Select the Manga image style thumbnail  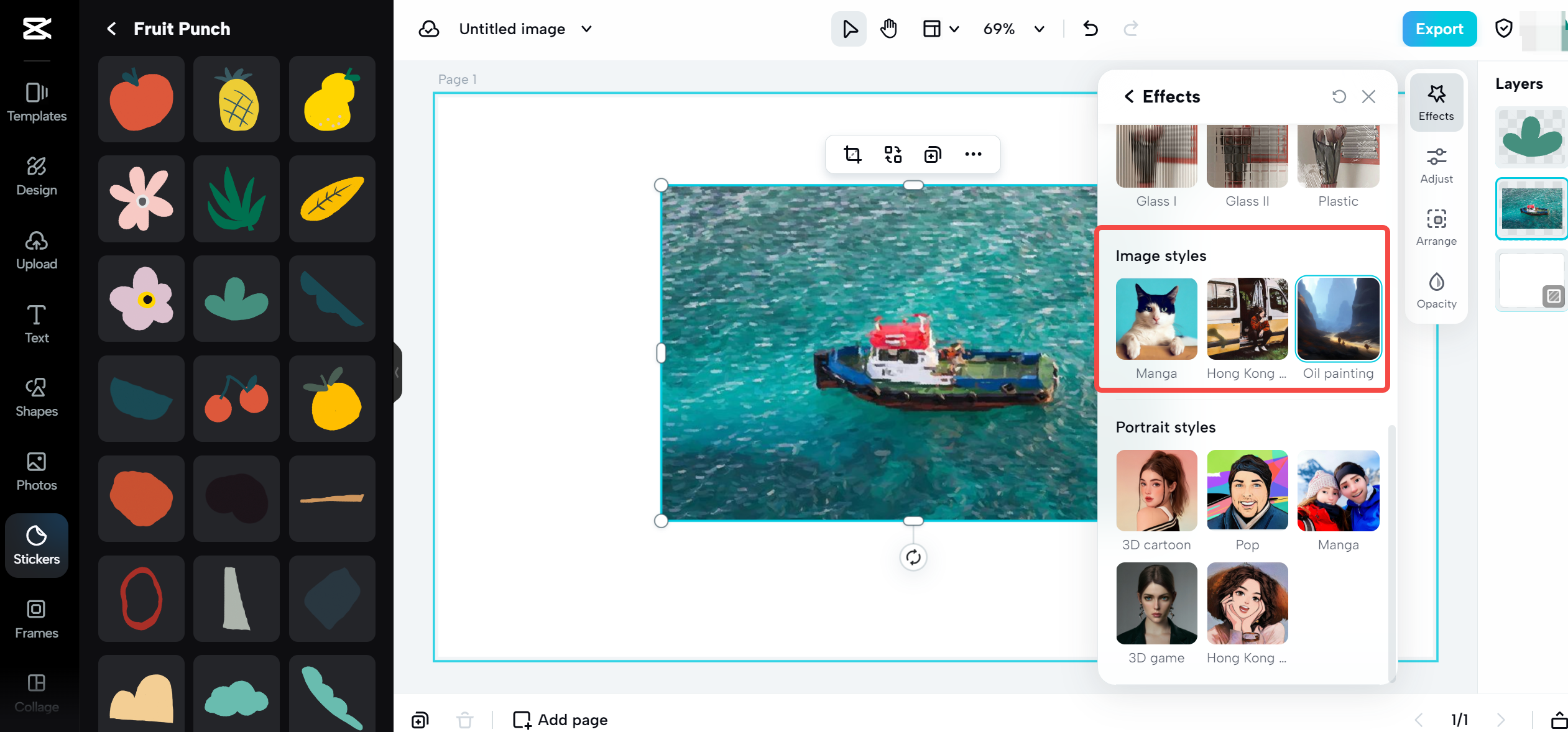click(1156, 319)
